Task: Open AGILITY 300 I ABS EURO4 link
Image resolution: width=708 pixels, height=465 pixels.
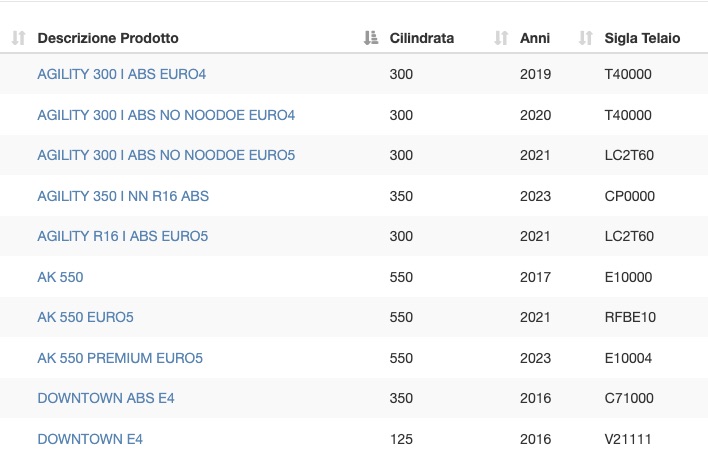Action: click(121, 74)
